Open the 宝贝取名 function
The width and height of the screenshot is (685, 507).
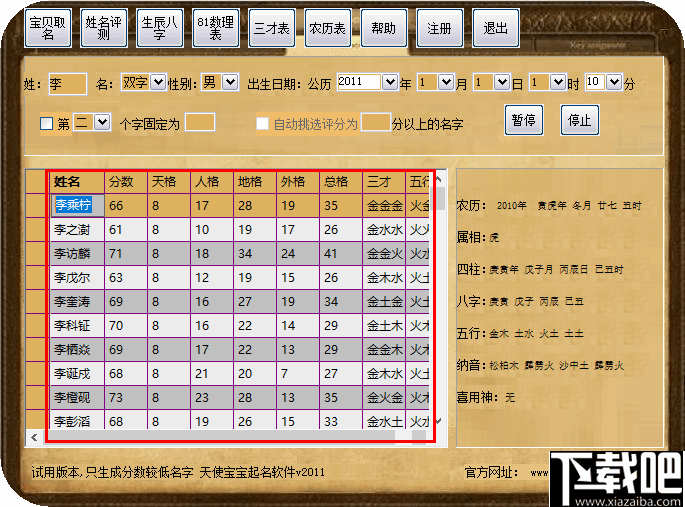tap(48, 28)
